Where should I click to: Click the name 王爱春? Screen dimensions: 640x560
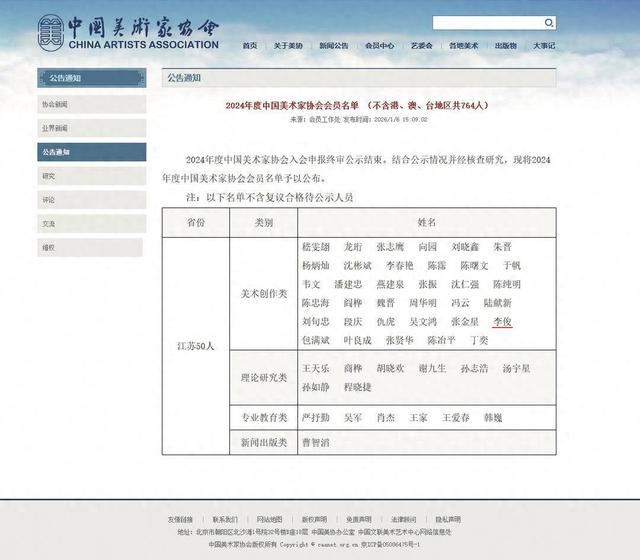(x=456, y=418)
